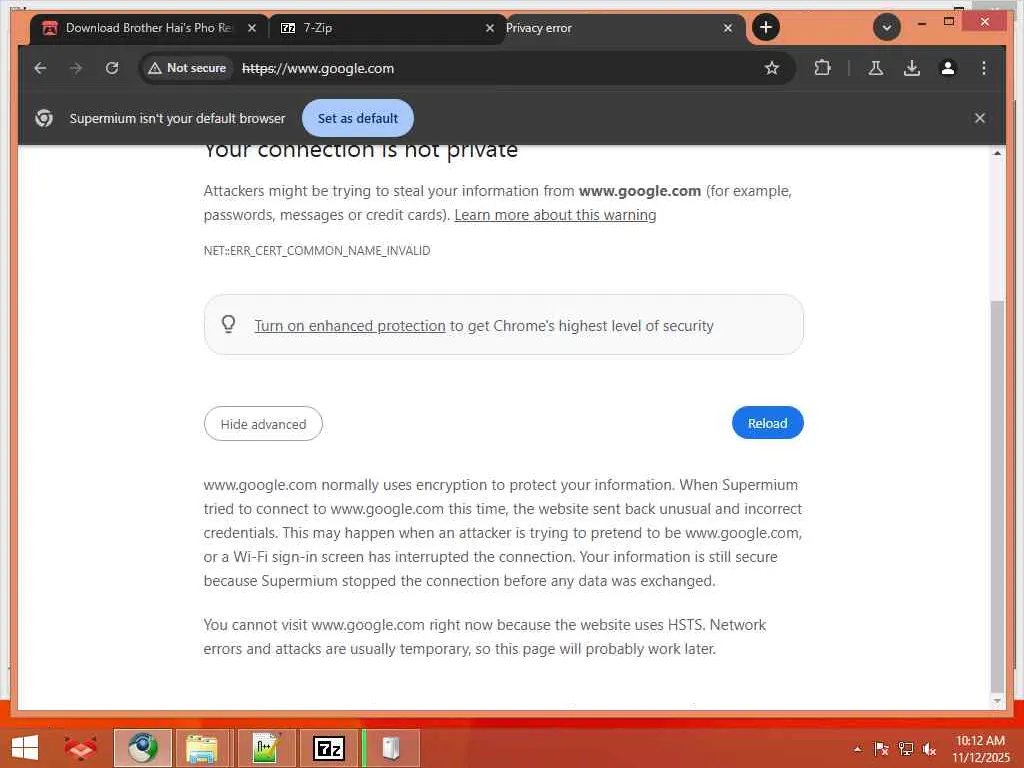Click the blue Reload button

click(x=767, y=423)
